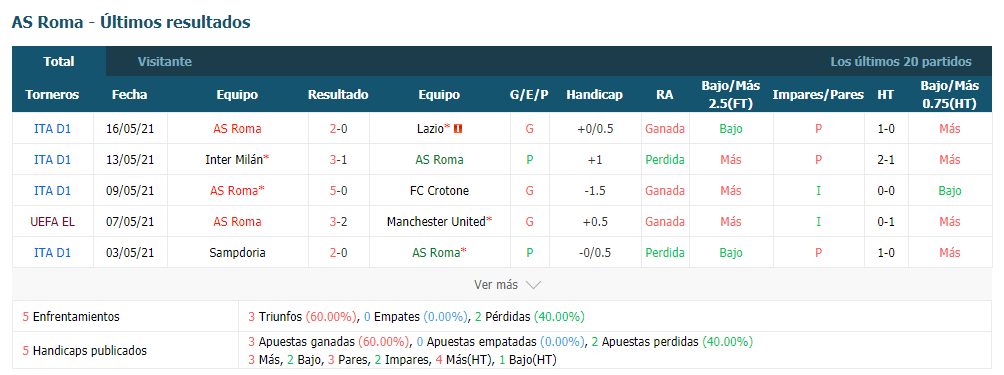1004x375 pixels.
Task: Click the Handicap column header
Action: [594, 95]
